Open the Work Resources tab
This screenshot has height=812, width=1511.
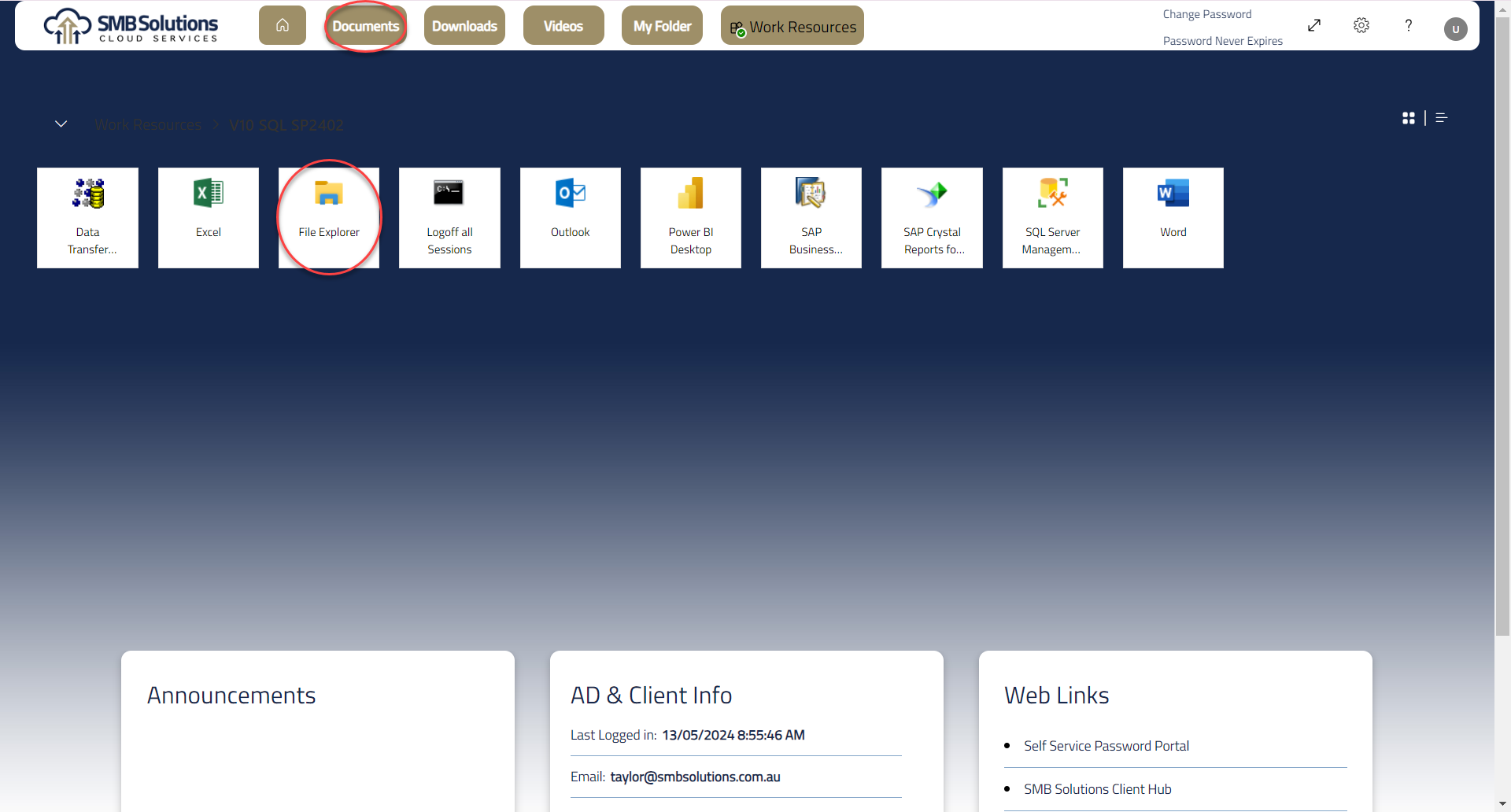click(x=792, y=25)
